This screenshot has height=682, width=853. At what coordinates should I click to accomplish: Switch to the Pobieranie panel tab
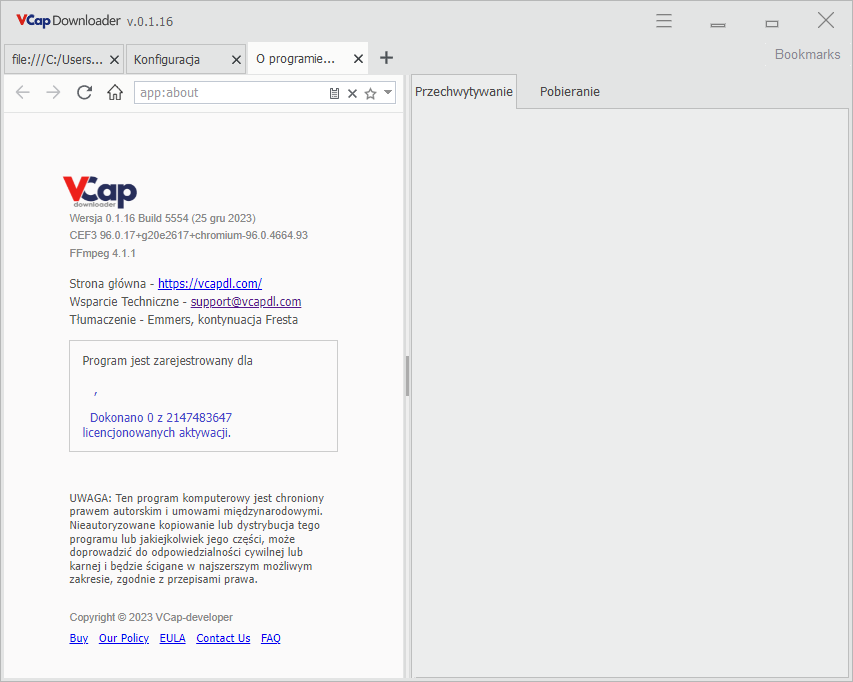pos(570,91)
